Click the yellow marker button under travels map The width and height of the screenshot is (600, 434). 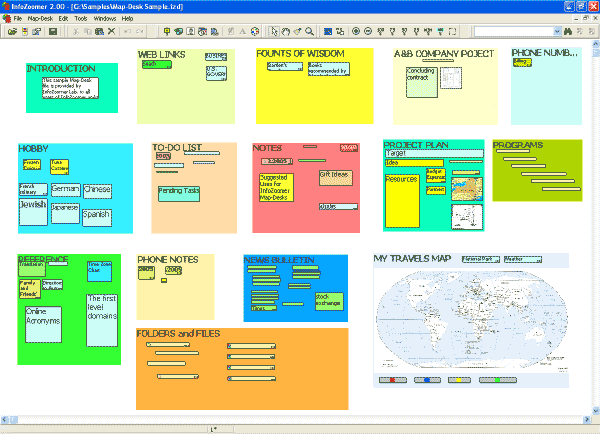[459, 380]
